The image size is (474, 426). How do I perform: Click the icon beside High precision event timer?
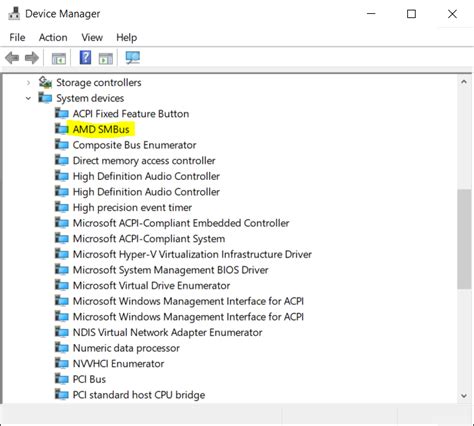(x=62, y=207)
